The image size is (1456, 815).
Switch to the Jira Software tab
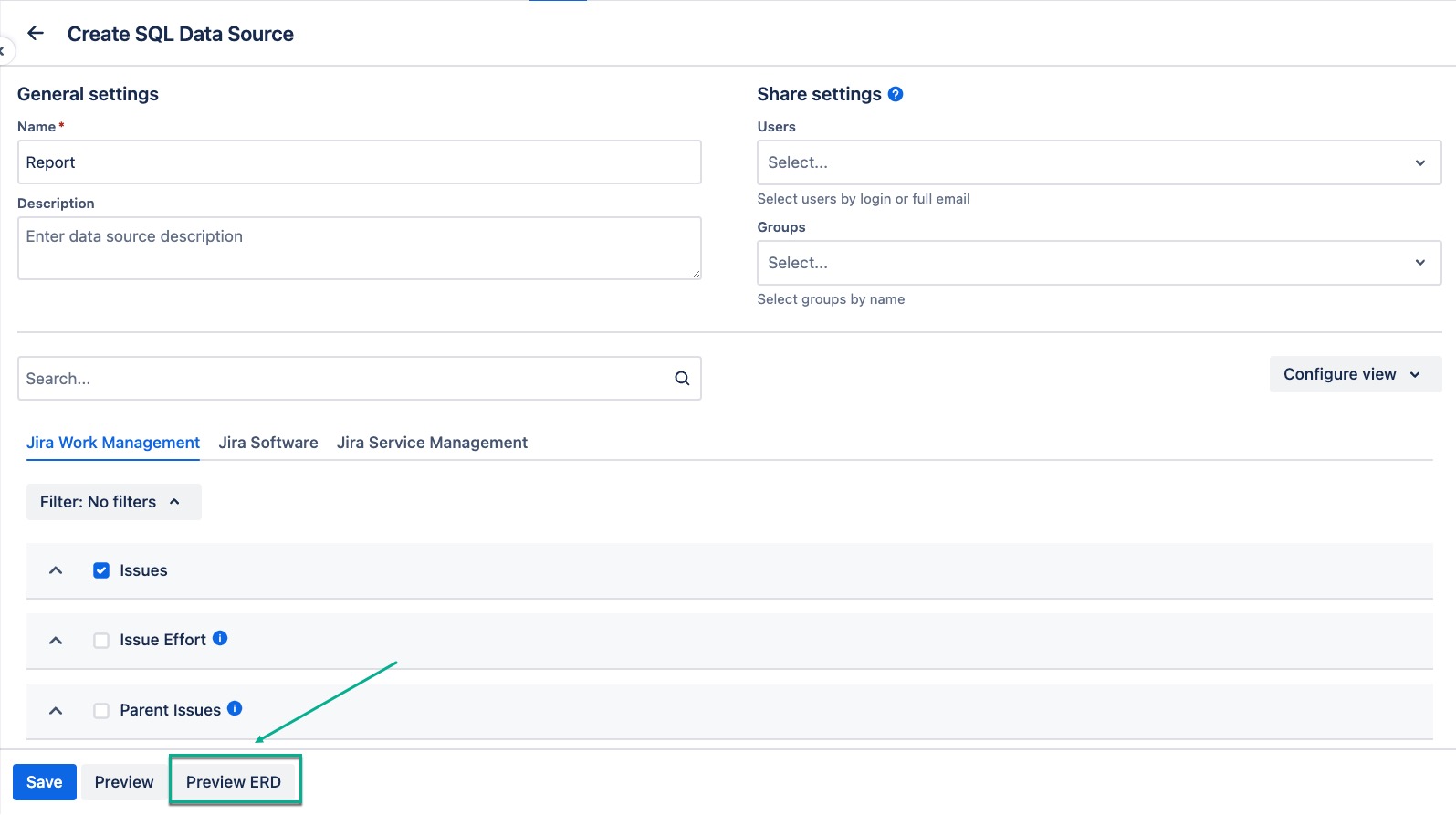(268, 443)
